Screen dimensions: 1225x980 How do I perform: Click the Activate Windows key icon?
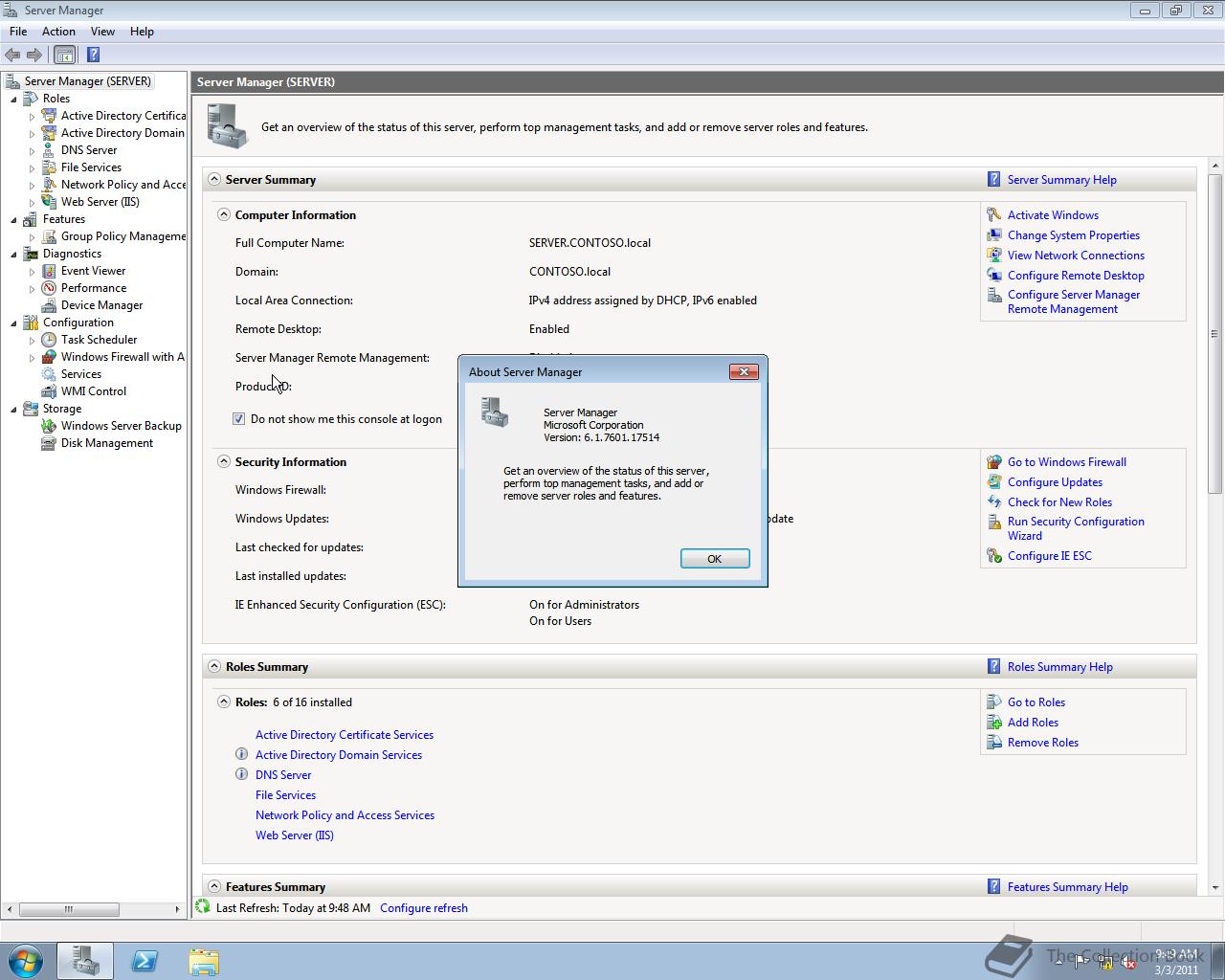pyautogui.click(x=994, y=215)
